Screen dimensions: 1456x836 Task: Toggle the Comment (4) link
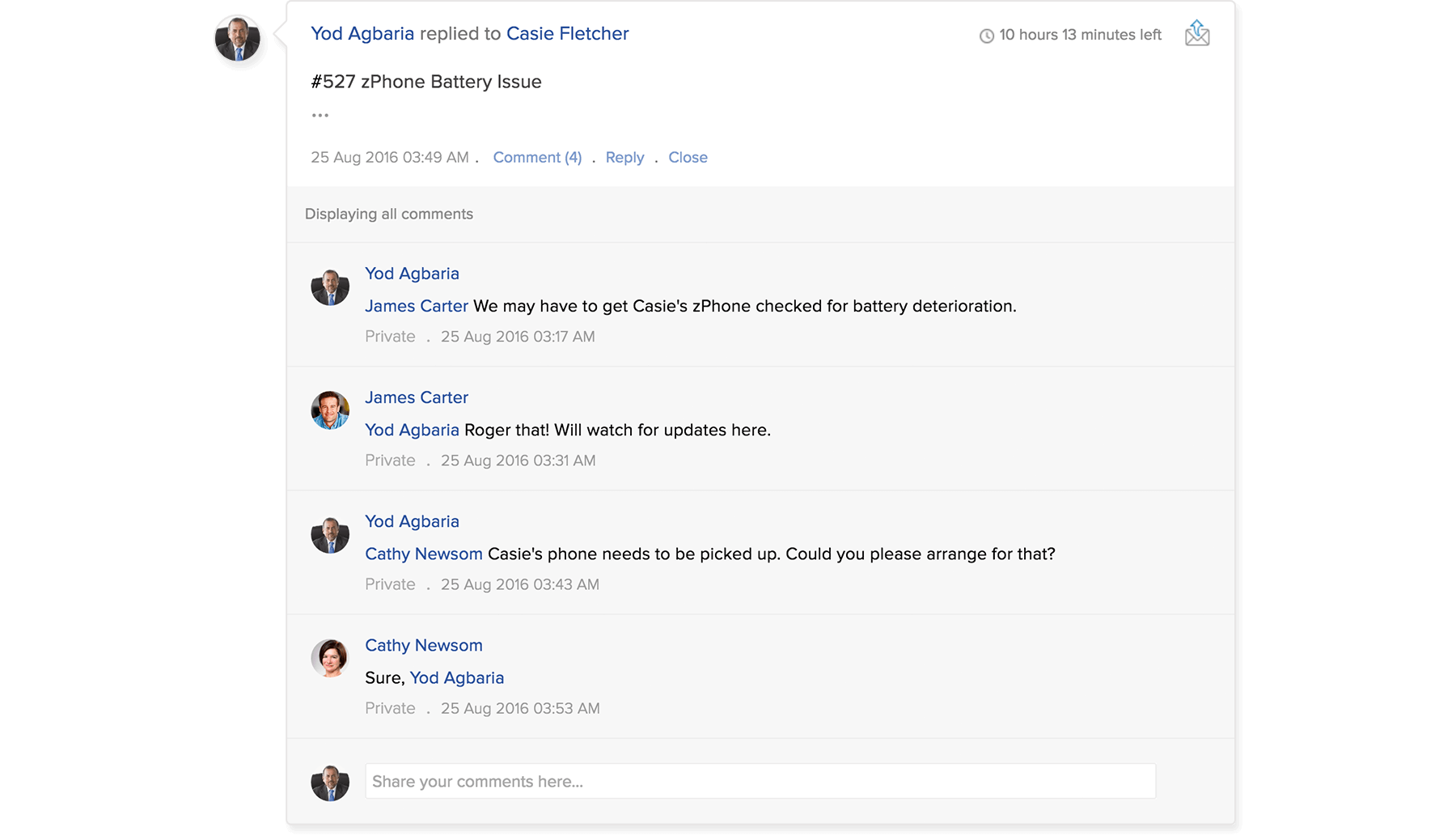coord(537,157)
